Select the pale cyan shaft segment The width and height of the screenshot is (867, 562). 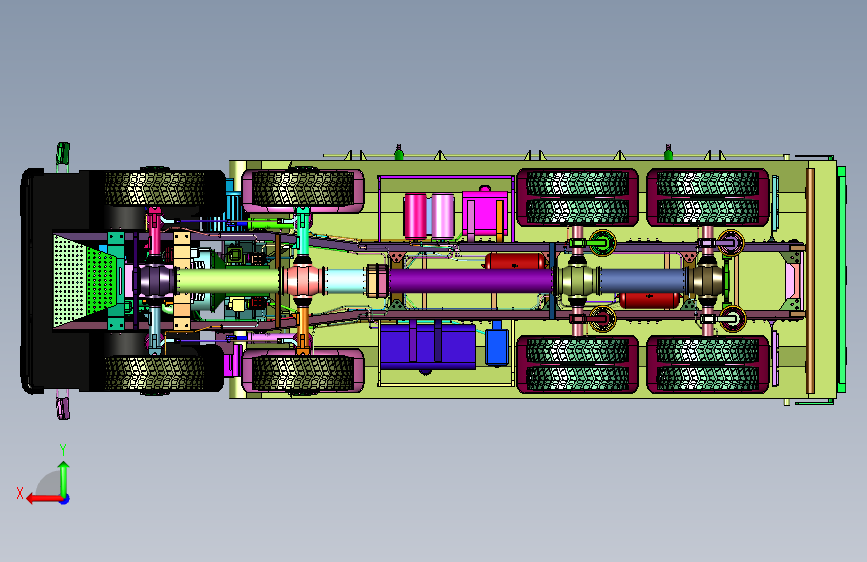345,281
